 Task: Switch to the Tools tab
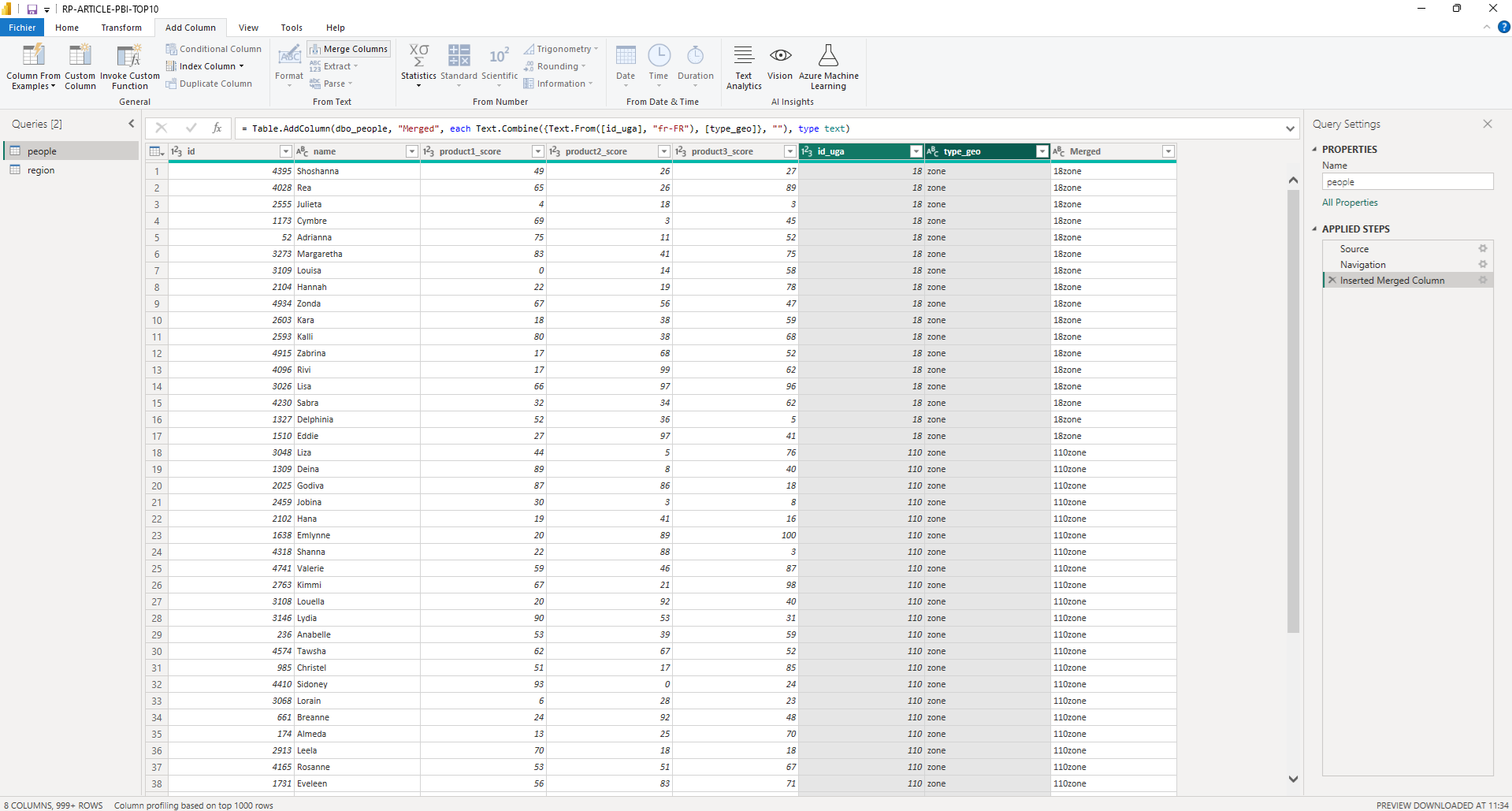point(292,28)
